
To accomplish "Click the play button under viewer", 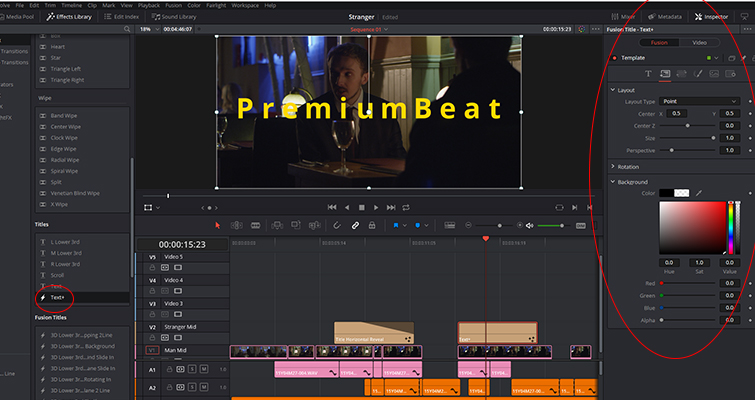I will pyautogui.click(x=376, y=207).
